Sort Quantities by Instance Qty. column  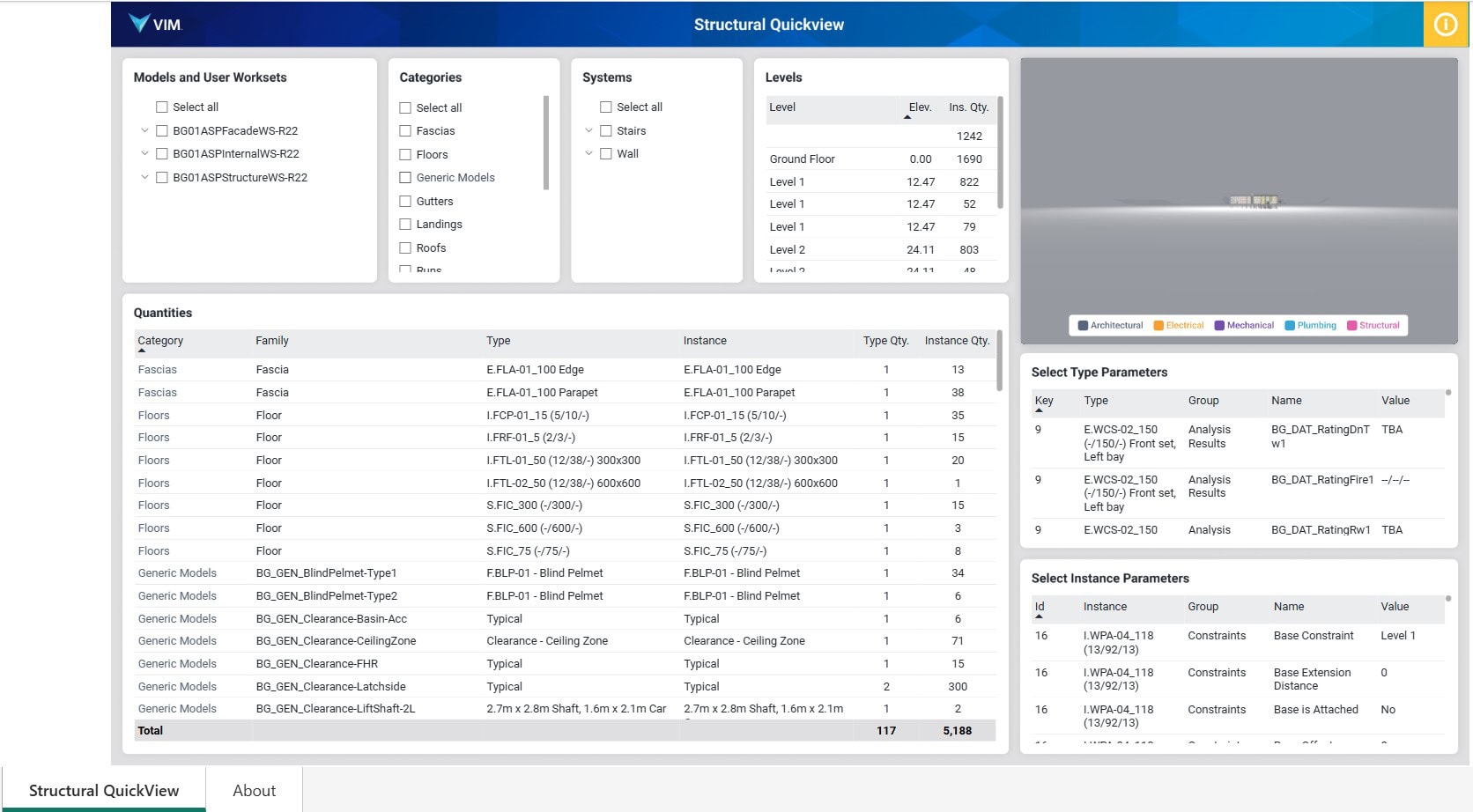click(956, 341)
